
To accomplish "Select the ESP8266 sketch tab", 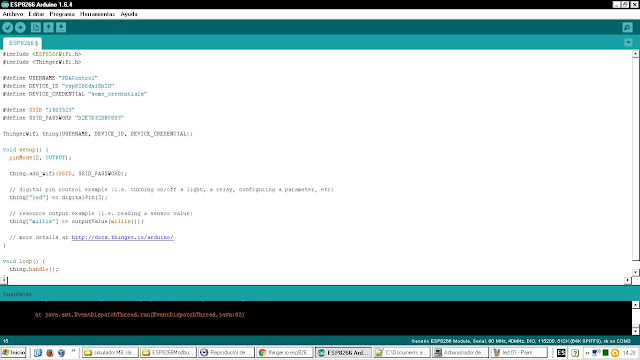I will 23,43.
